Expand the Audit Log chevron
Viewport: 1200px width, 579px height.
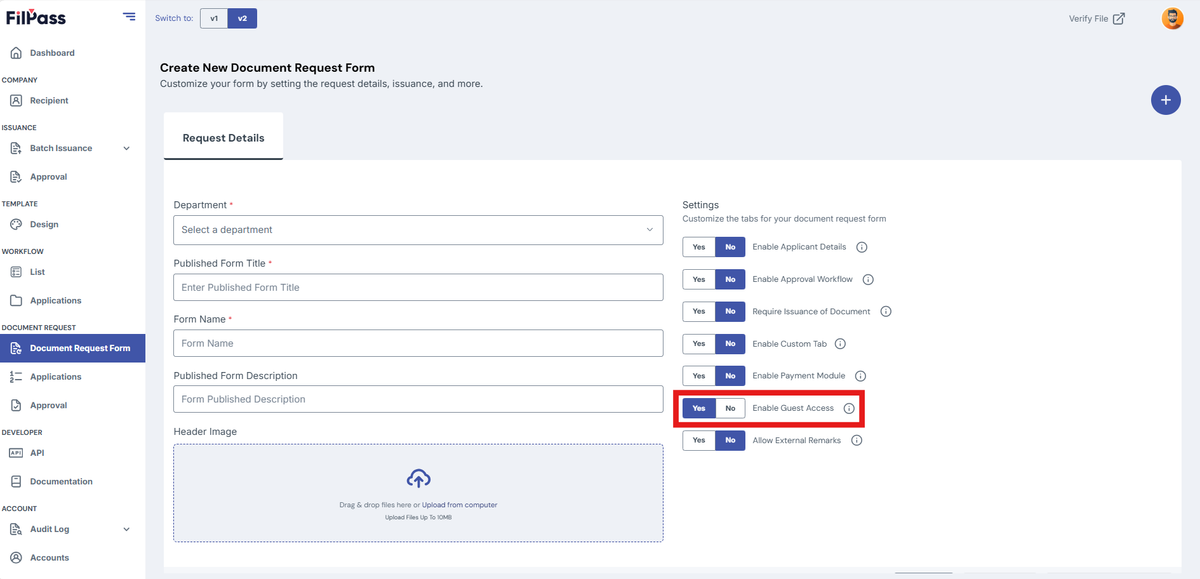coord(126,529)
